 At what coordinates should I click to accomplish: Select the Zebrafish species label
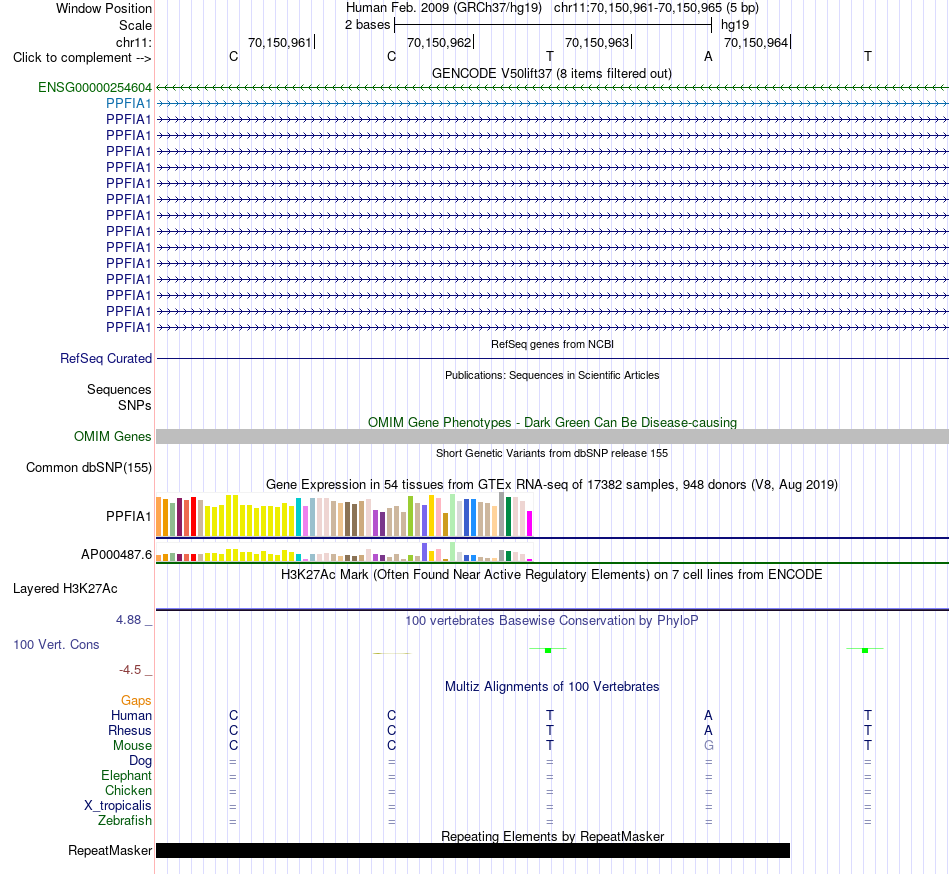(125, 821)
